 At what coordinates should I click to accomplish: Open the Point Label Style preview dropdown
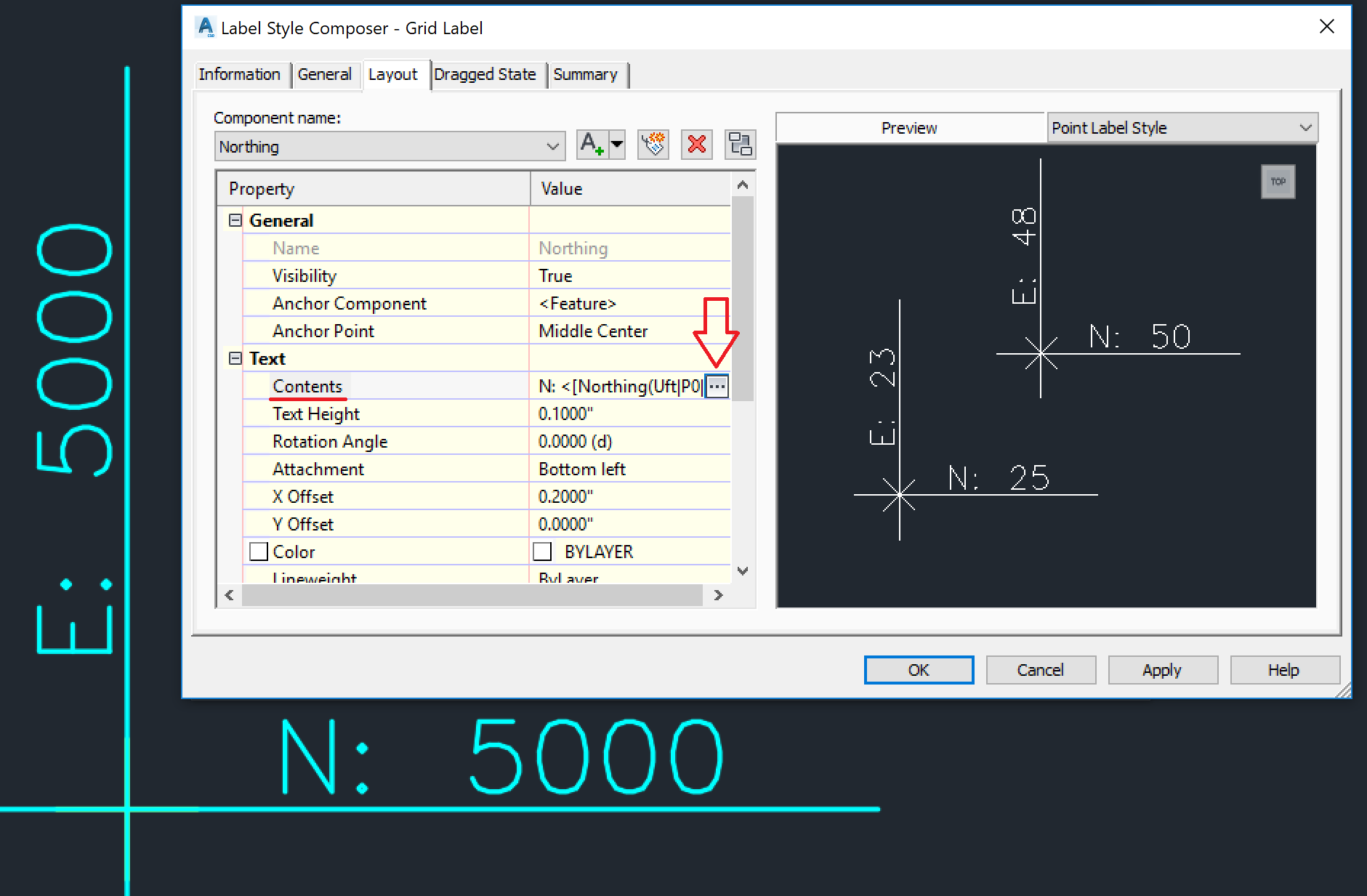click(x=1305, y=127)
